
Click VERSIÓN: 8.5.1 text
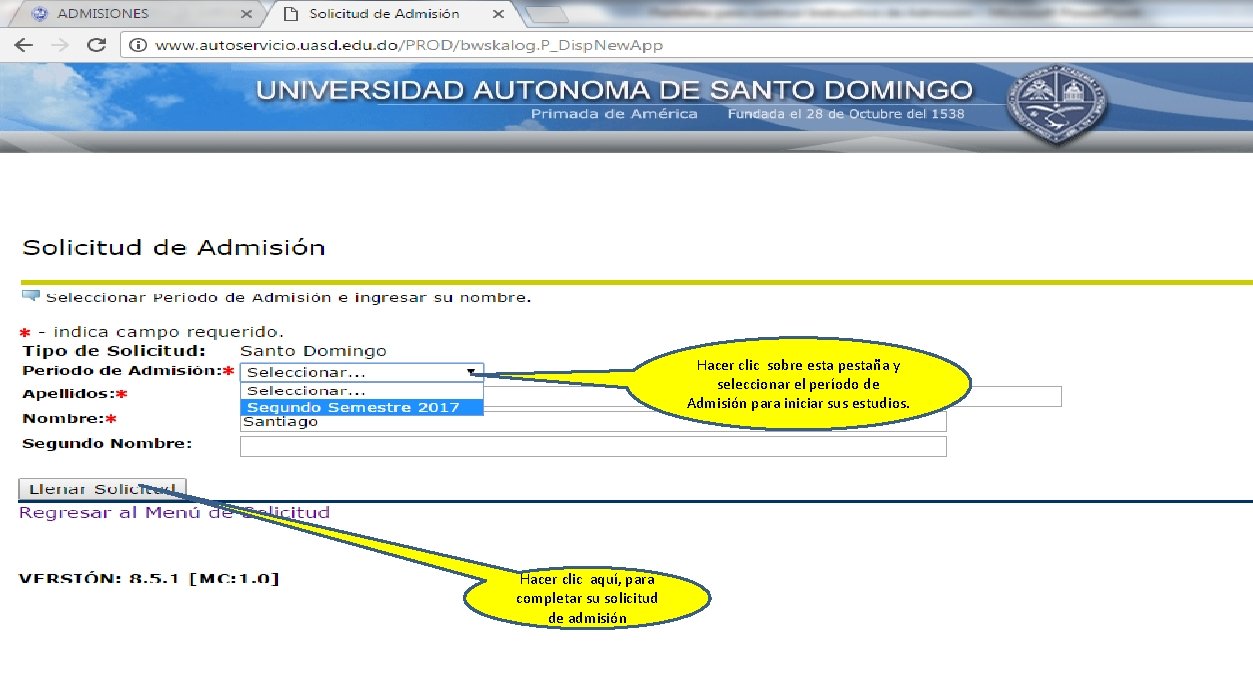[x=149, y=579]
